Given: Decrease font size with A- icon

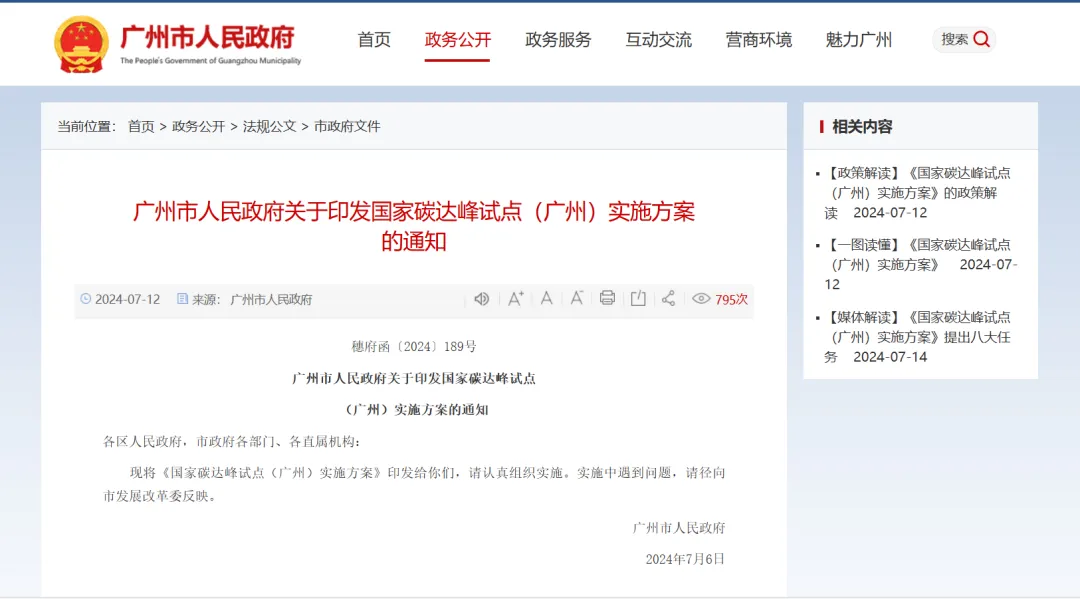Looking at the screenshot, I should pos(577,298).
